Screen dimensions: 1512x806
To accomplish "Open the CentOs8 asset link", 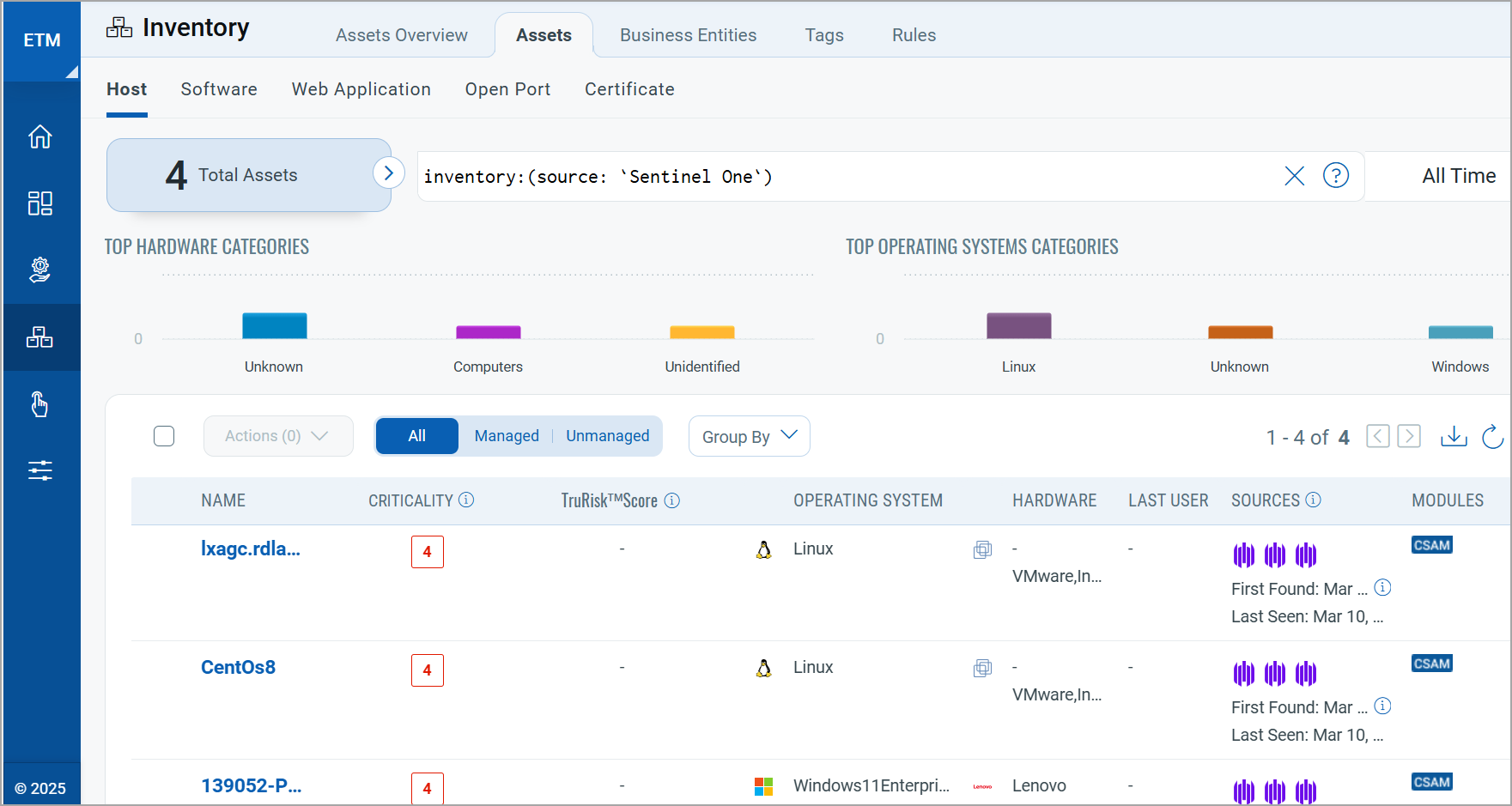I will [238, 667].
